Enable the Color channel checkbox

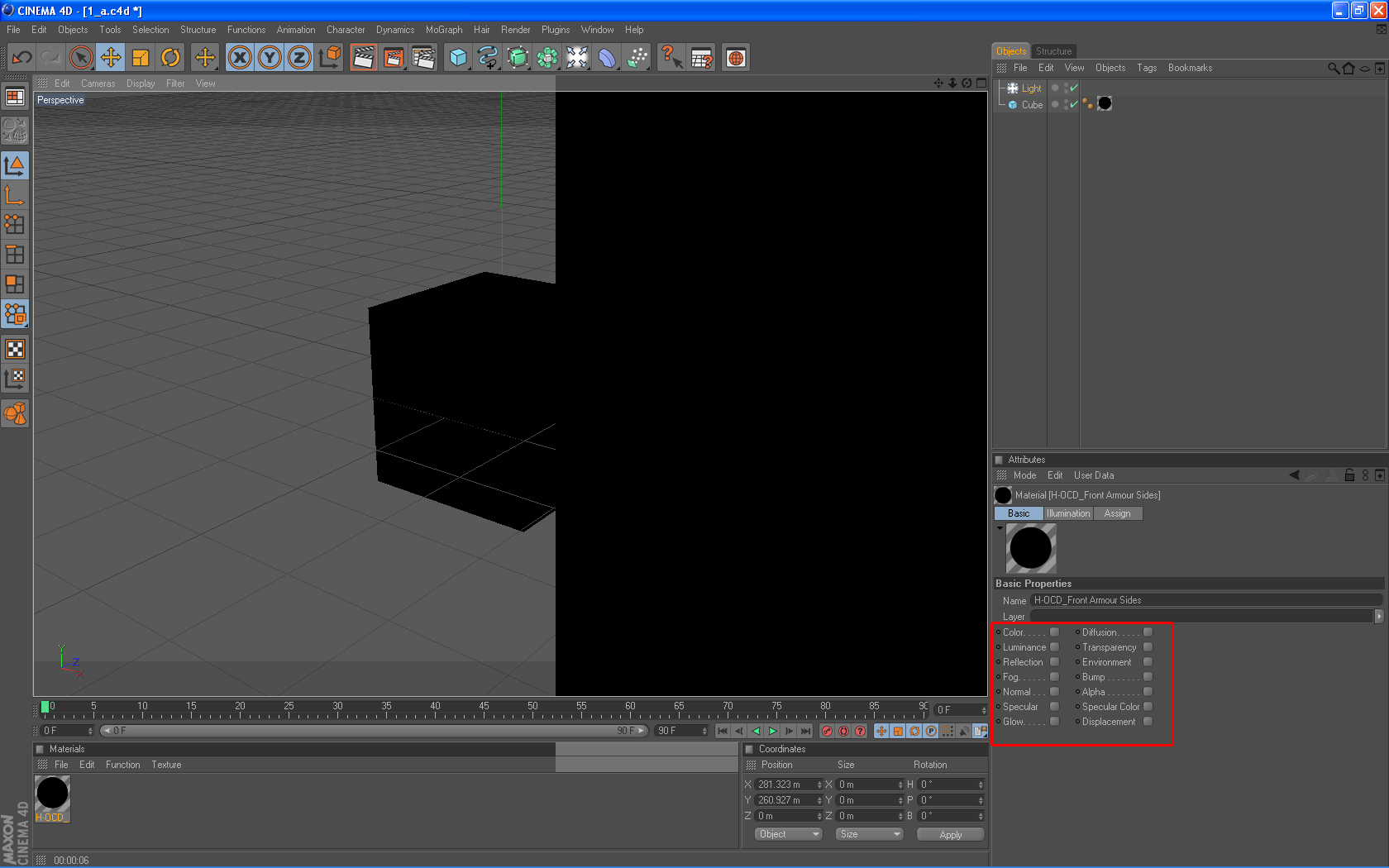pos(1054,632)
